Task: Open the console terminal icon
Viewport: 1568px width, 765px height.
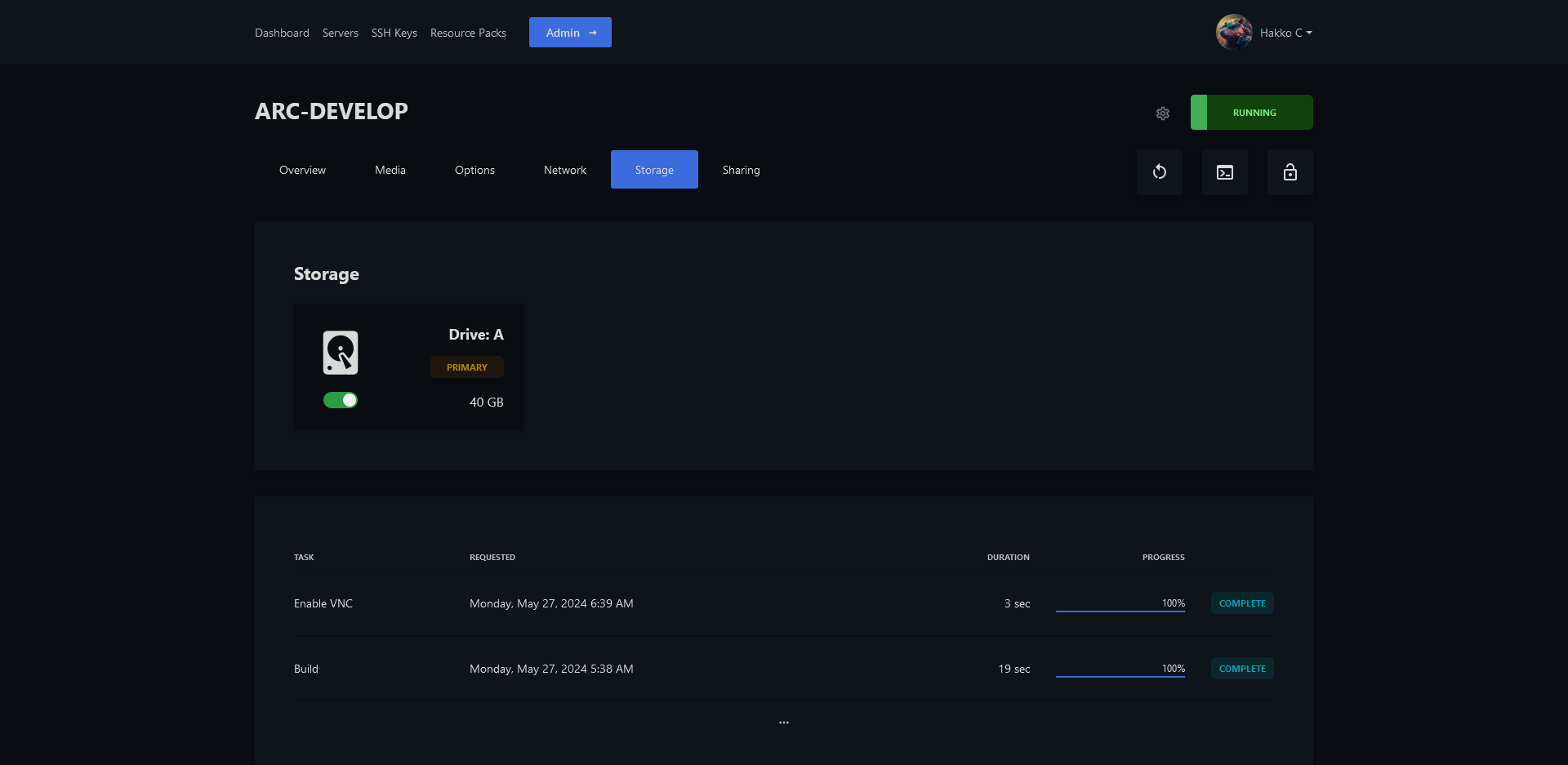Action: pyautogui.click(x=1224, y=172)
